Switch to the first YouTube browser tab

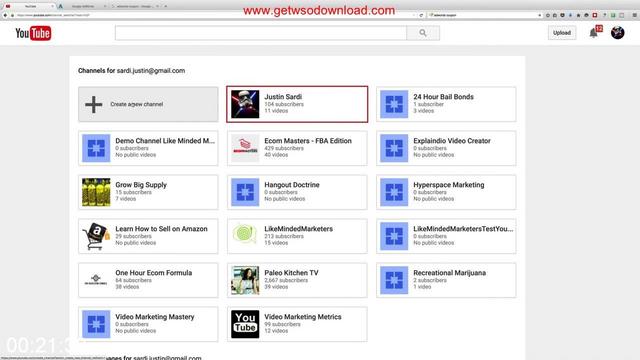point(30,6)
